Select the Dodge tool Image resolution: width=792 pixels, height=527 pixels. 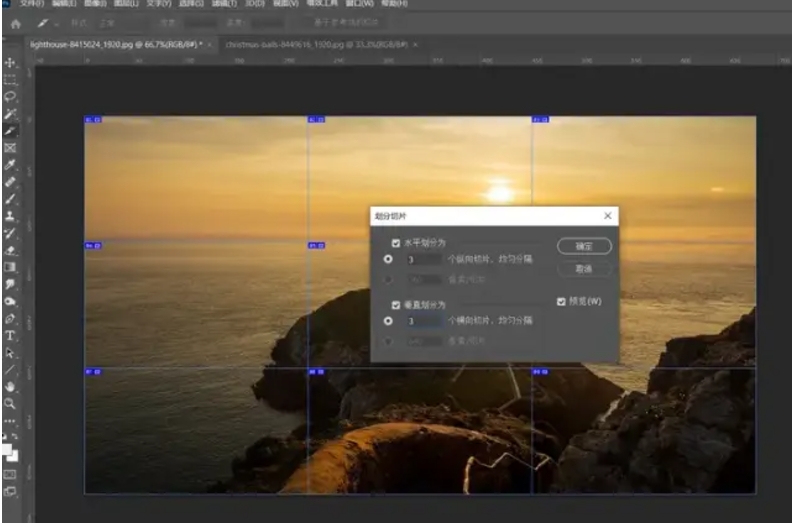[10, 302]
